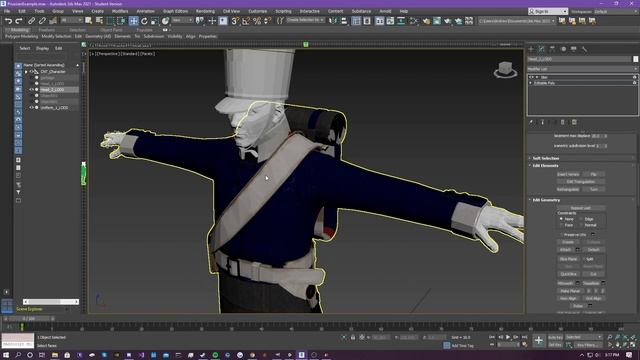This screenshot has height=360, width=640.
Task: Click the Edit Triangulation button
Action: pyautogui.click(x=581, y=182)
